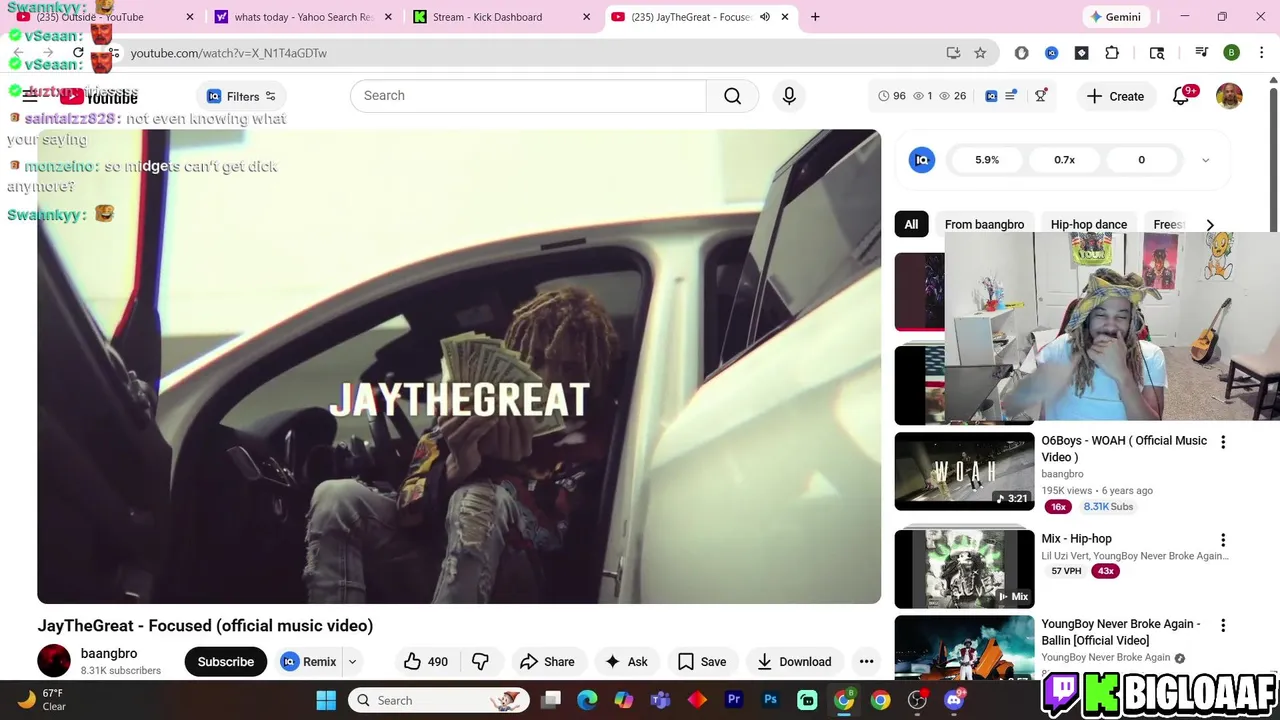Open Chrome media controls icon
1280x720 pixels.
tap(1201, 53)
